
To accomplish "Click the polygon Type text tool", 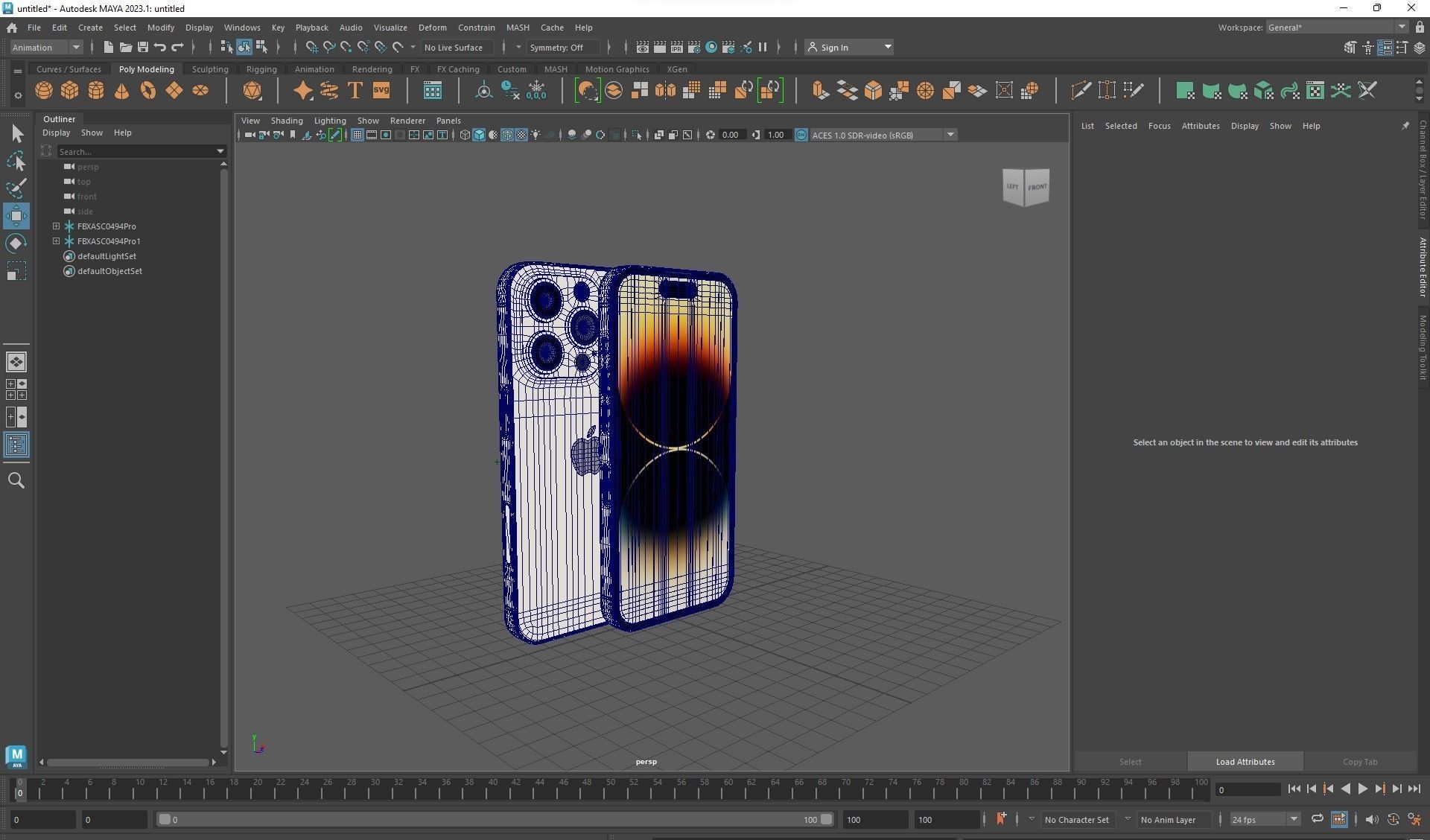I will click(355, 91).
